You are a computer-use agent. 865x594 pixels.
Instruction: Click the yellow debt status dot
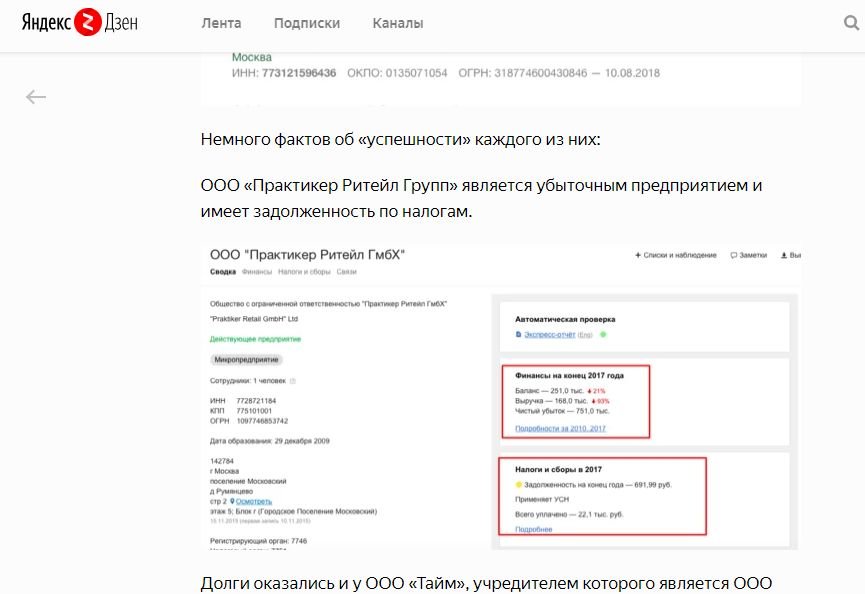tap(519, 483)
